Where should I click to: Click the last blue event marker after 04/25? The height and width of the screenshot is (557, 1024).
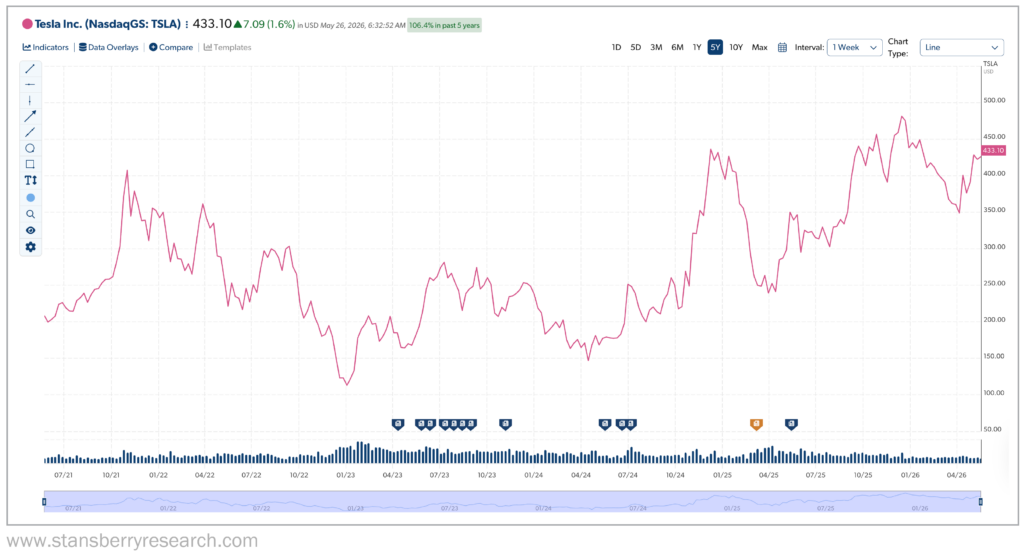791,424
